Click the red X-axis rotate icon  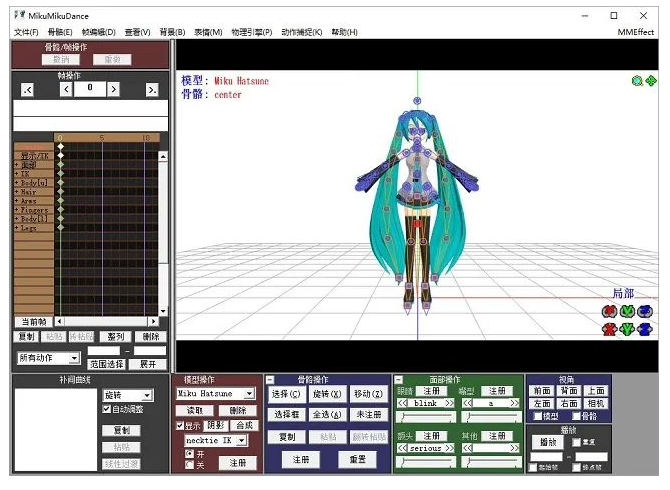609,312
